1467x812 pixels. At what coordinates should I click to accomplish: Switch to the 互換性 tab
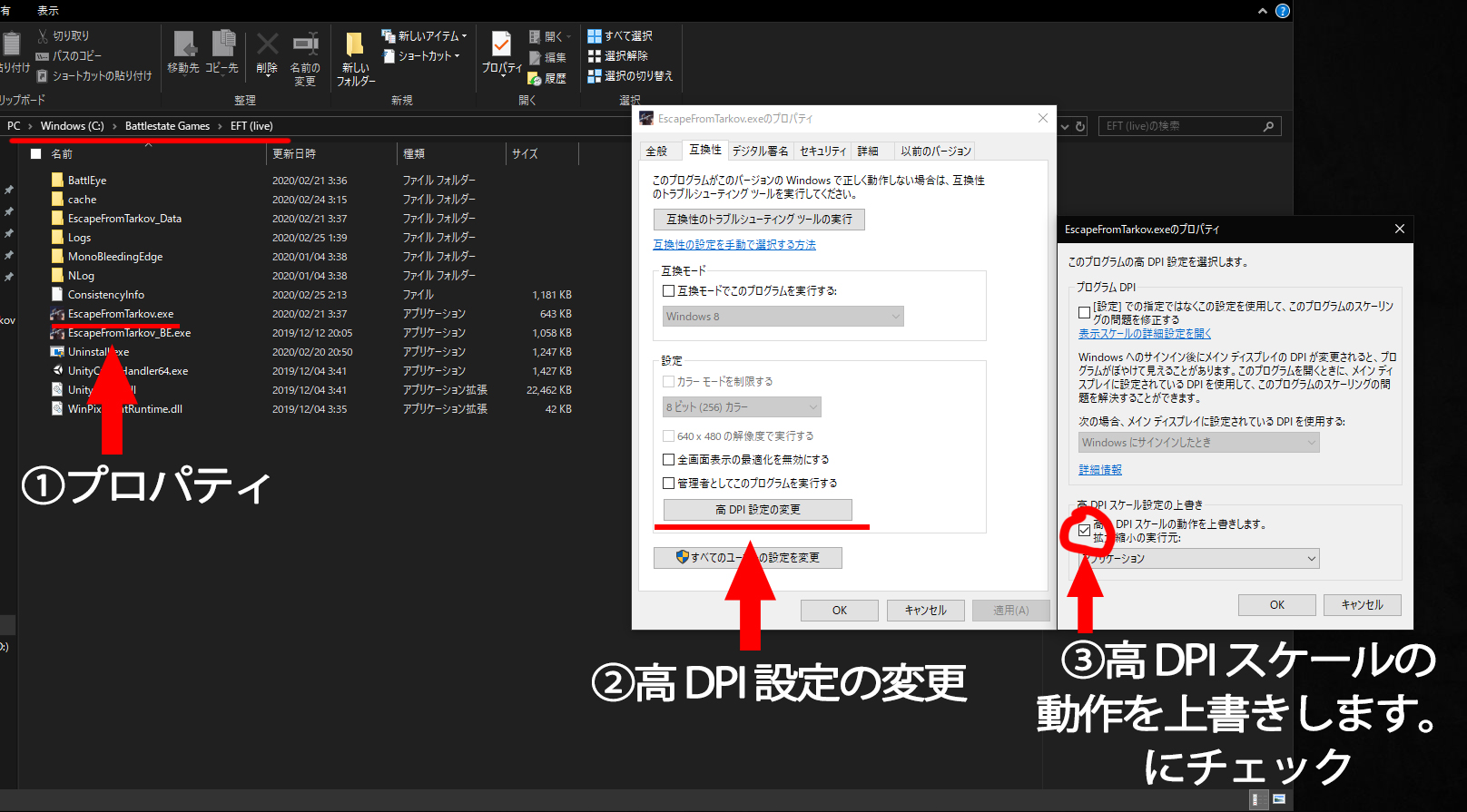point(705,150)
